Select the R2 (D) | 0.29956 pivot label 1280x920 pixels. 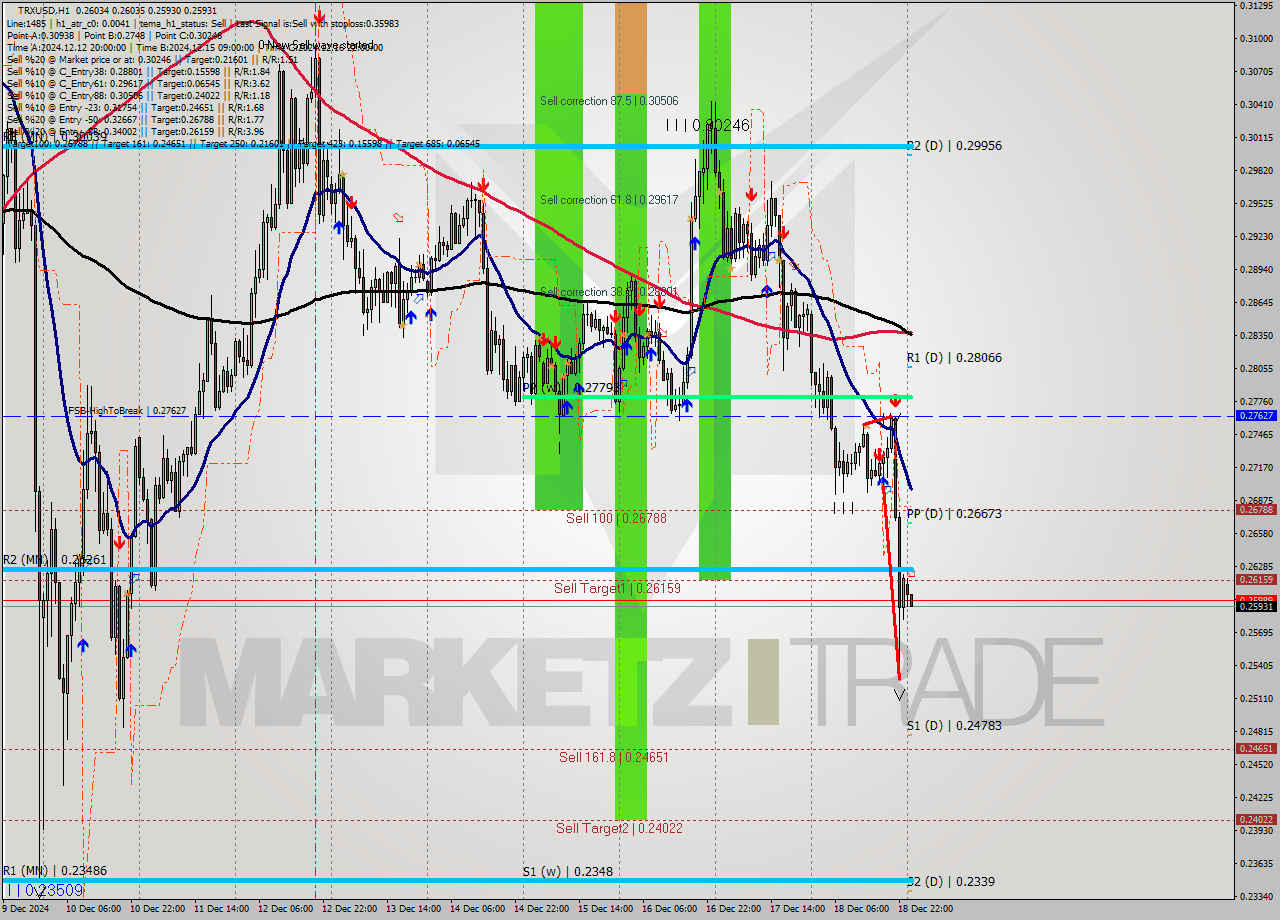coord(954,146)
